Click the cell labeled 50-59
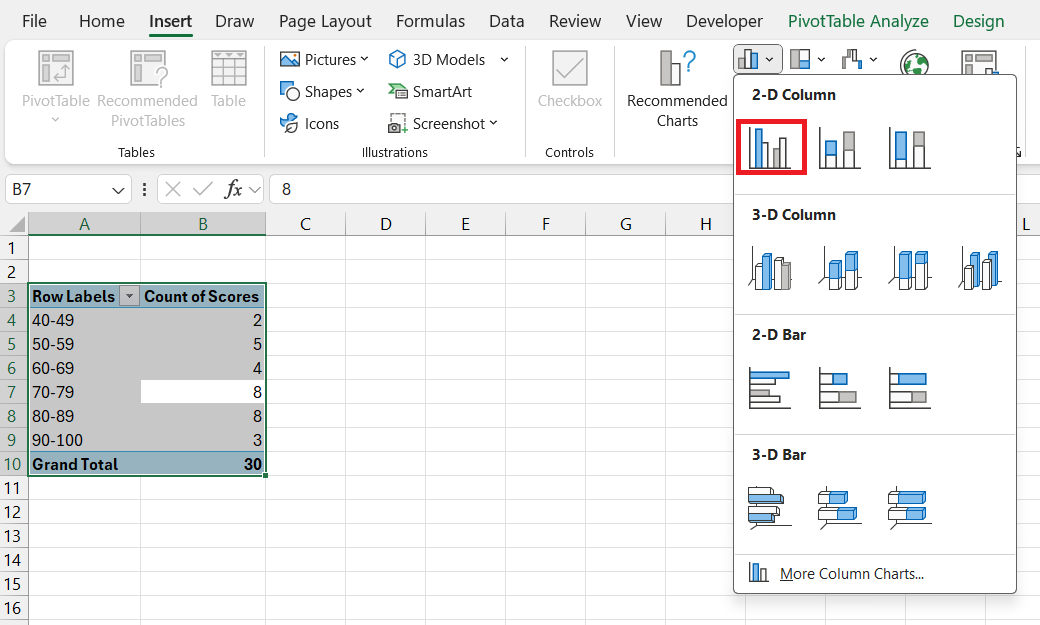 [84, 344]
